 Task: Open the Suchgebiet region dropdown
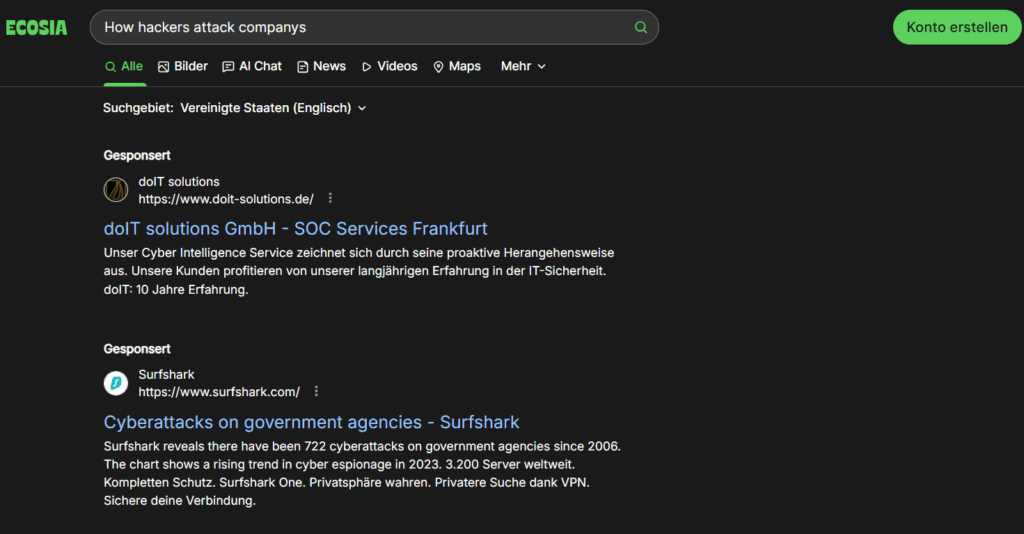click(x=273, y=108)
